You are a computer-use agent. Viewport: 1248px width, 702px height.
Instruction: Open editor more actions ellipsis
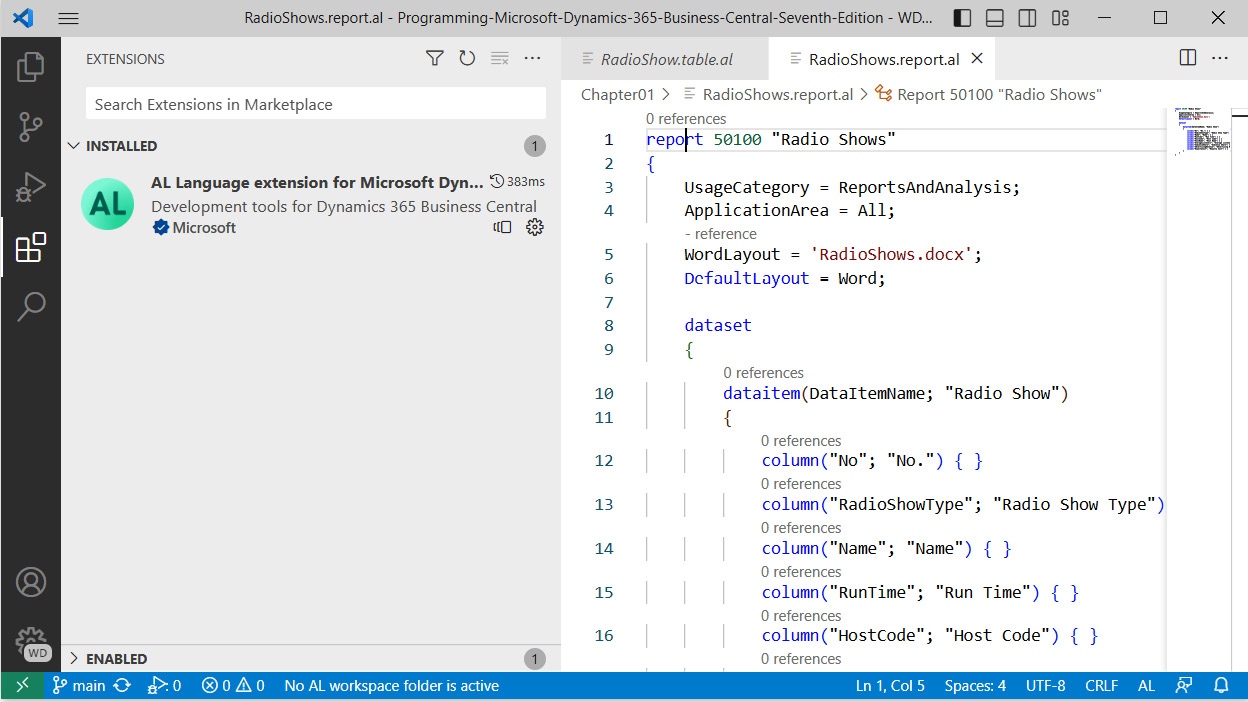click(x=1220, y=58)
